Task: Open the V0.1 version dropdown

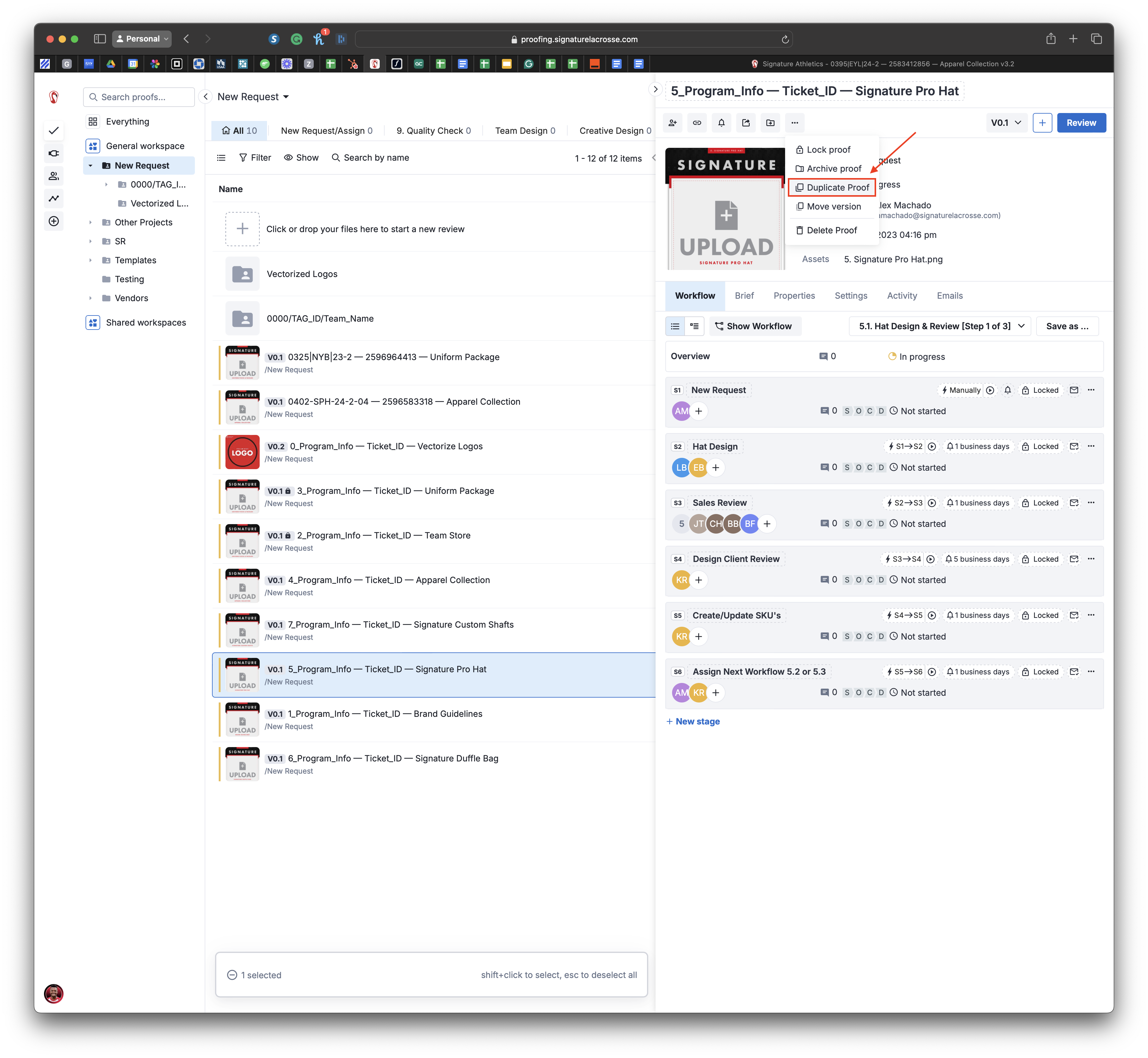Action: click(x=1006, y=122)
